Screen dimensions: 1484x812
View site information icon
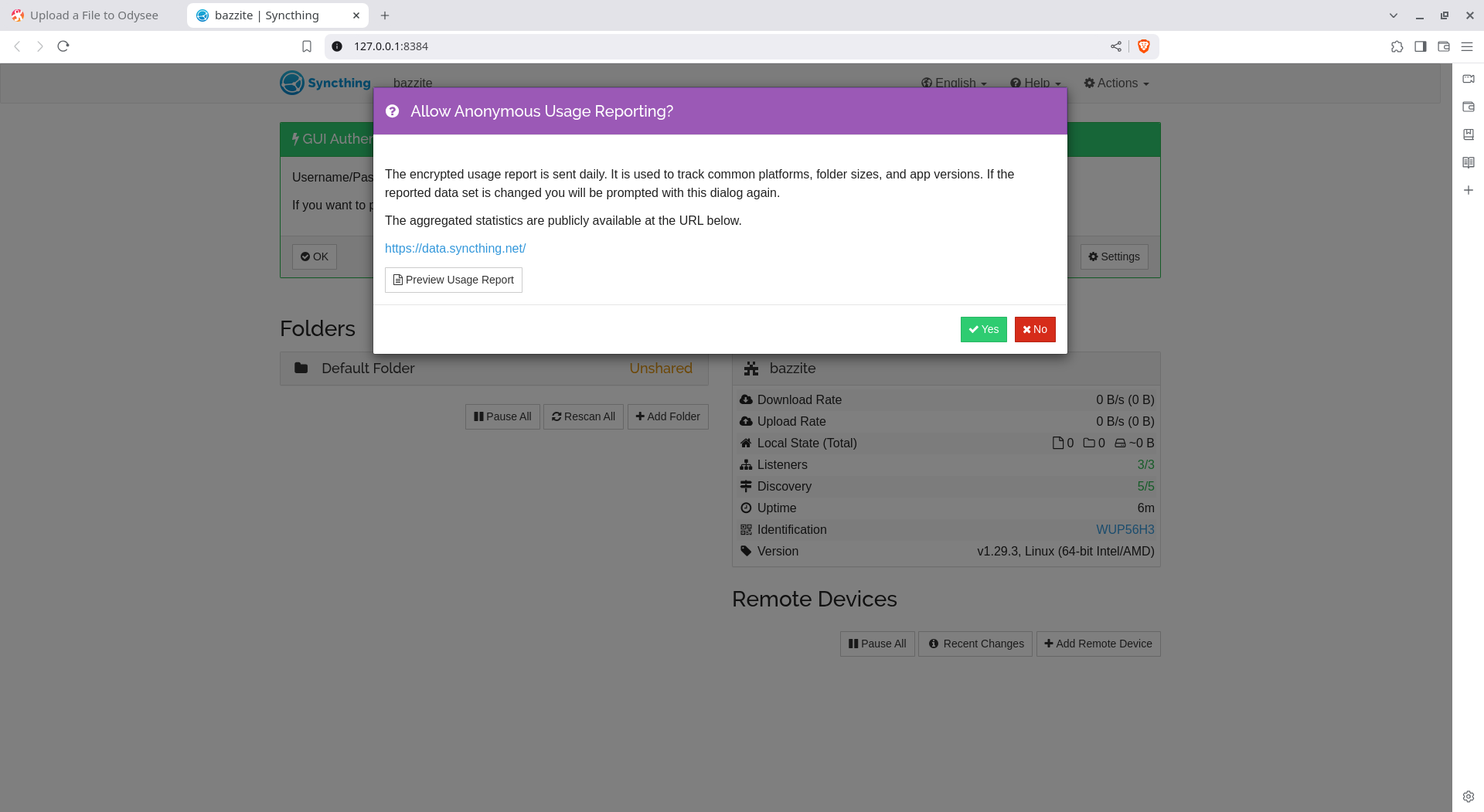coord(337,46)
